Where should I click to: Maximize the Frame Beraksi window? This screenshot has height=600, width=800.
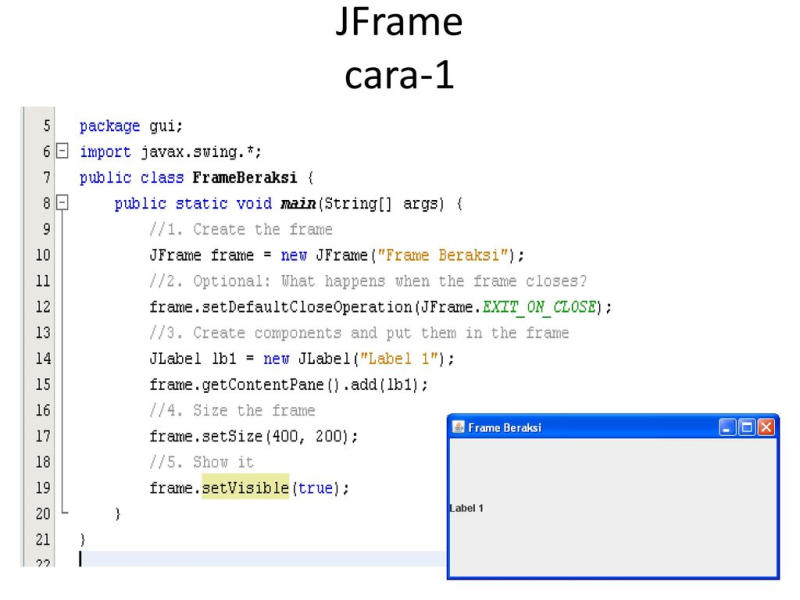coord(747,427)
